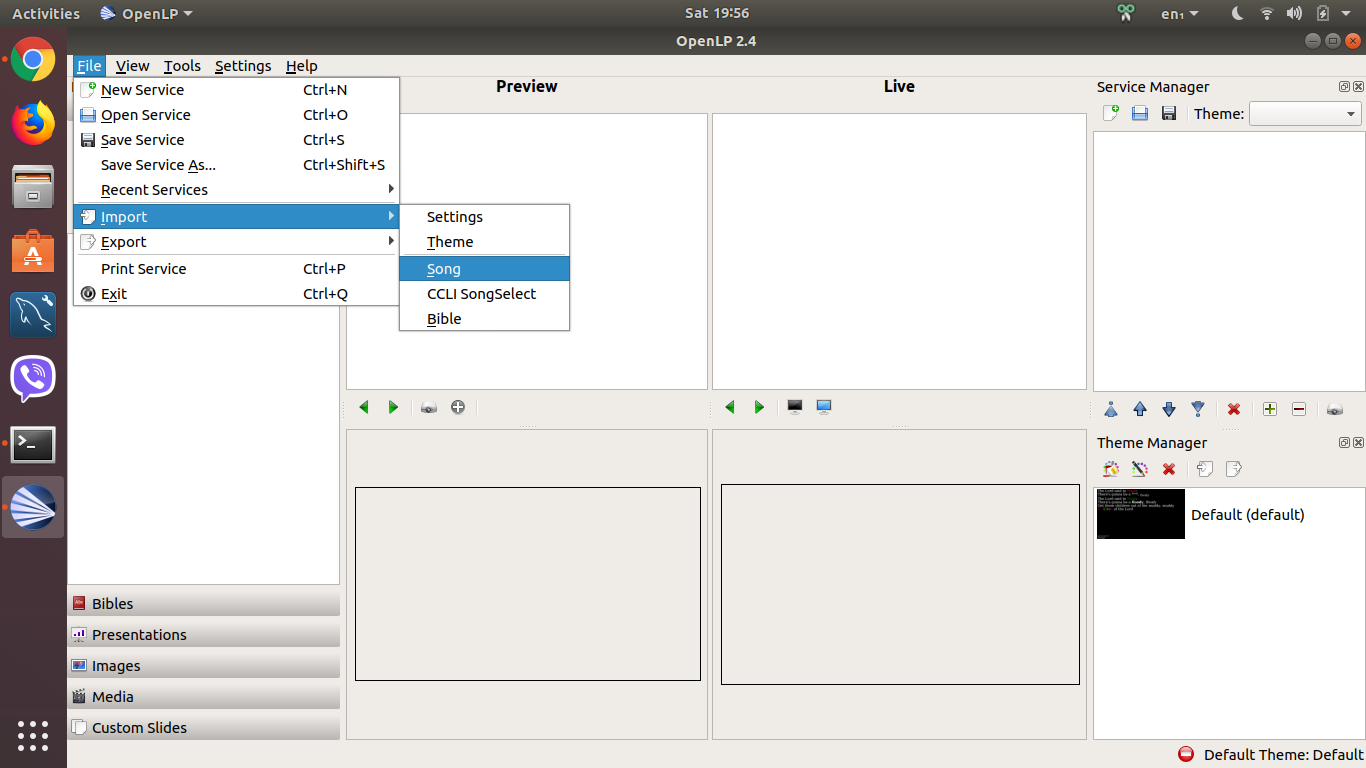The image size is (1366, 768).
Task: Edit the selected theme in Theme Manager
Action: point(1139,469)
